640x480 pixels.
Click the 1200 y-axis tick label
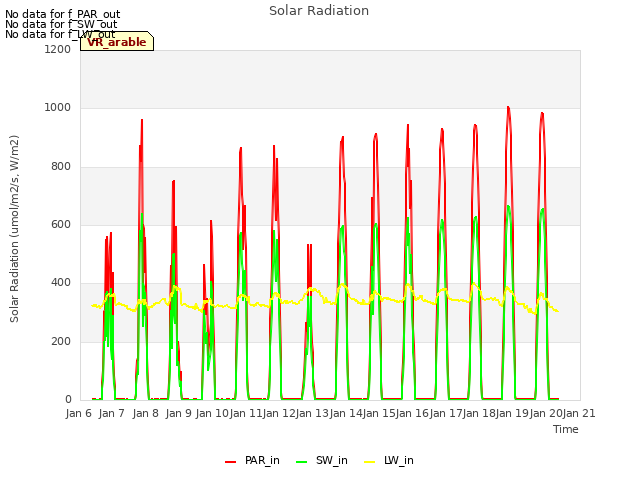[x=58, y=49]
